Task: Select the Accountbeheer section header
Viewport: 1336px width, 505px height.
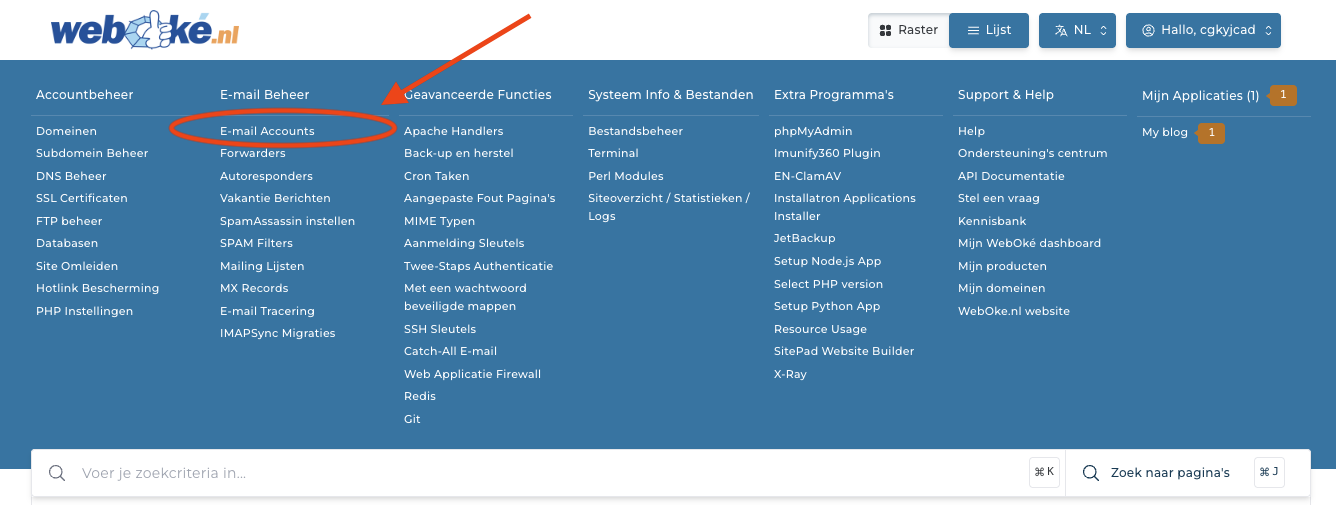Action: click(84, 95)
